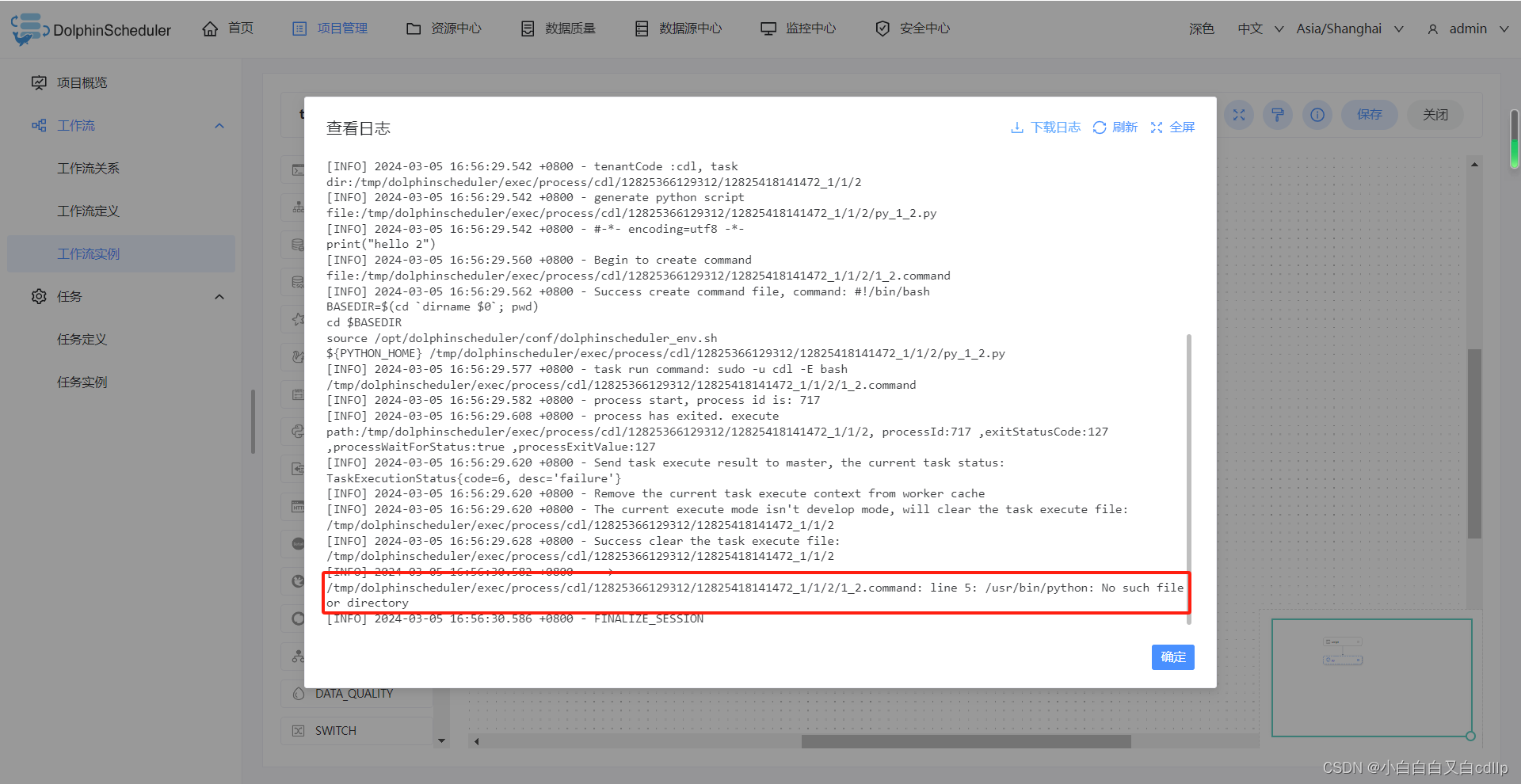This screenshot has height=784, width=1521.
Task: Click the log dialog vertical scrollbar
Action: 1189,479
